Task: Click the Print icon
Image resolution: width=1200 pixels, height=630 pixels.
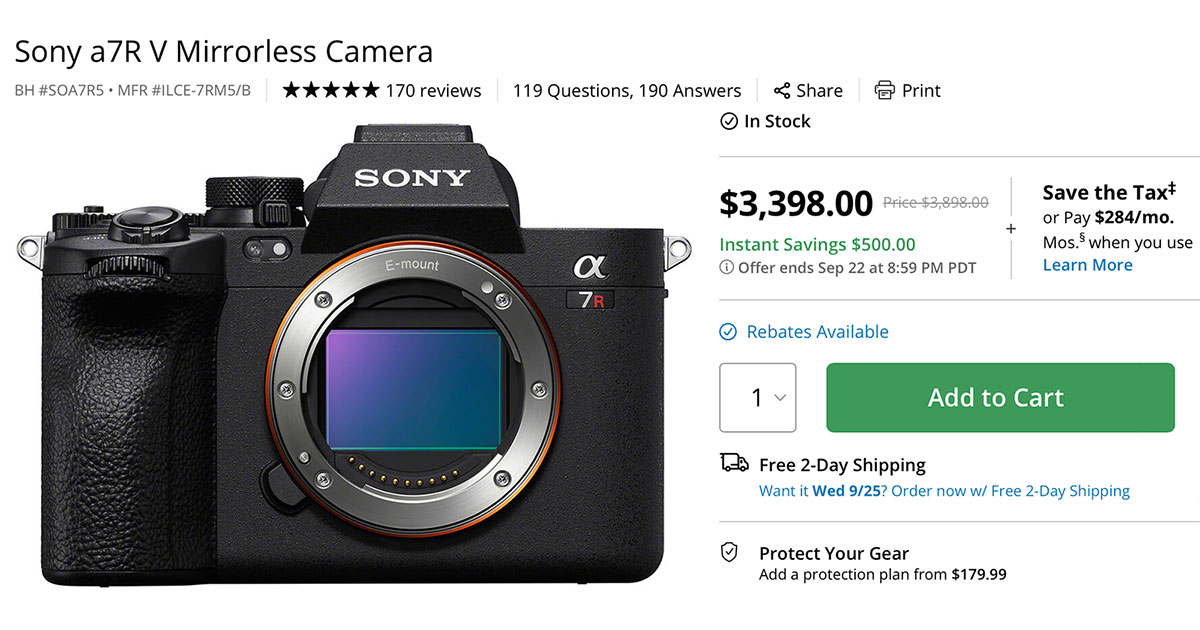Action: pyautogui.click(x=885, y=90)
